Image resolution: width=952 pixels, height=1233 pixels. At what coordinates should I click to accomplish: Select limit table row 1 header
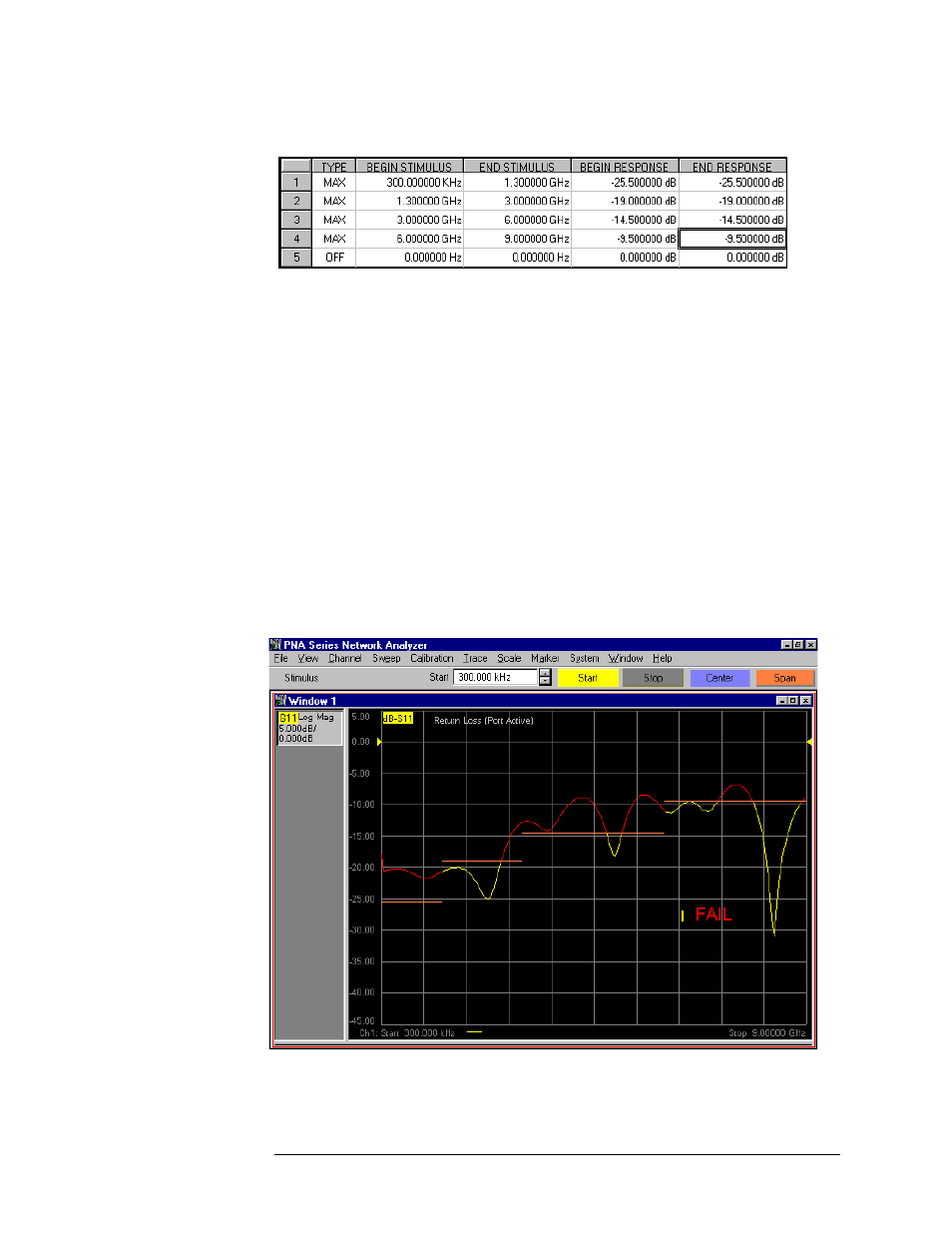pyautogui.click(x=296, y=183)
